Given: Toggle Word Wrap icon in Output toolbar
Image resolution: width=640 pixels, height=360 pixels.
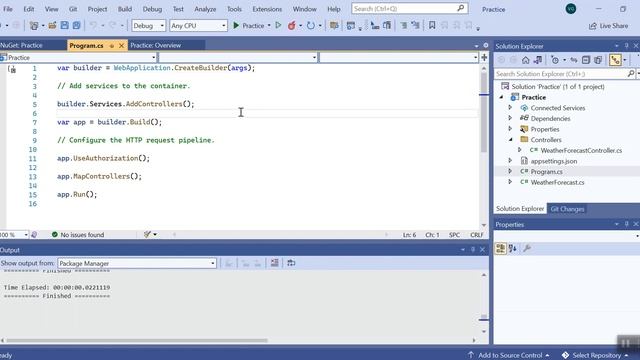Looking at the screenshot, I should pos(291,263).
